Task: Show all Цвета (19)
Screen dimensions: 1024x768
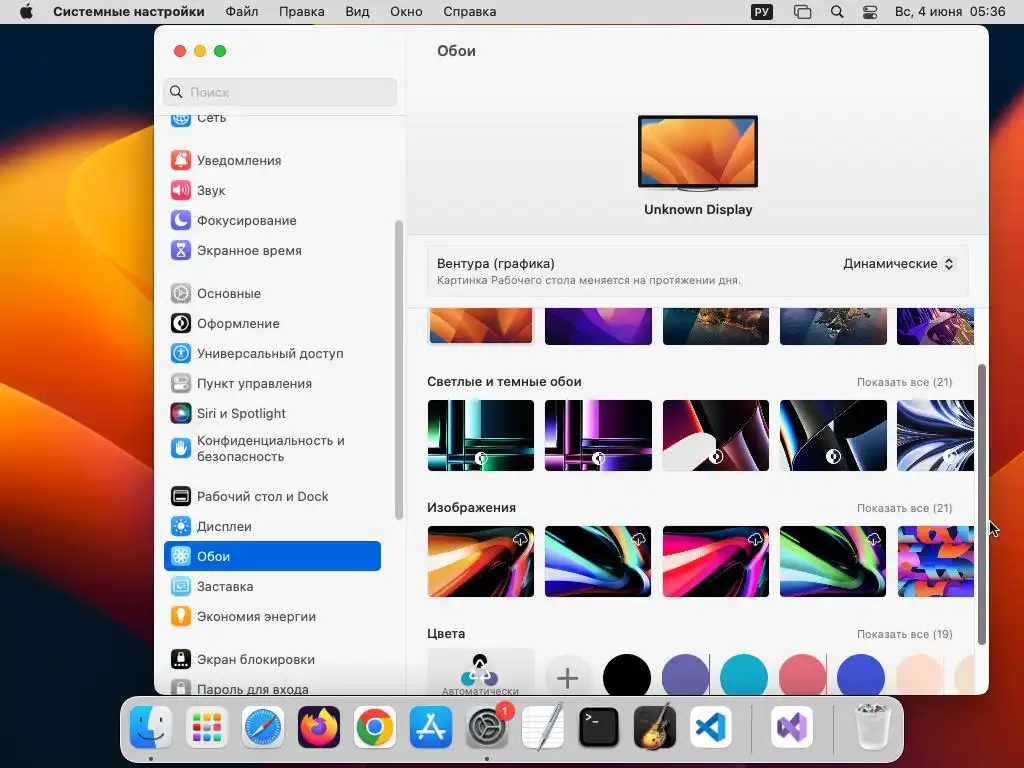Action: [904, 634]
